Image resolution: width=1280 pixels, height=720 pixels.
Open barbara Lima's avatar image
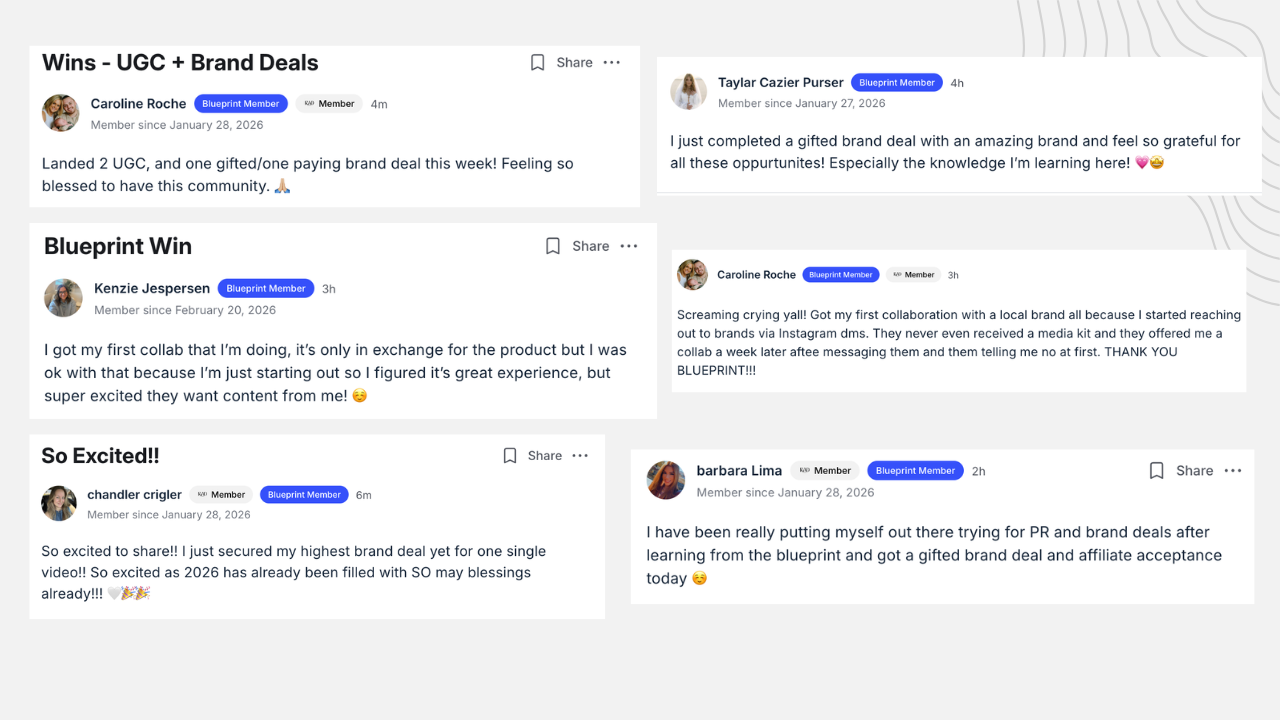click(666, 480)
